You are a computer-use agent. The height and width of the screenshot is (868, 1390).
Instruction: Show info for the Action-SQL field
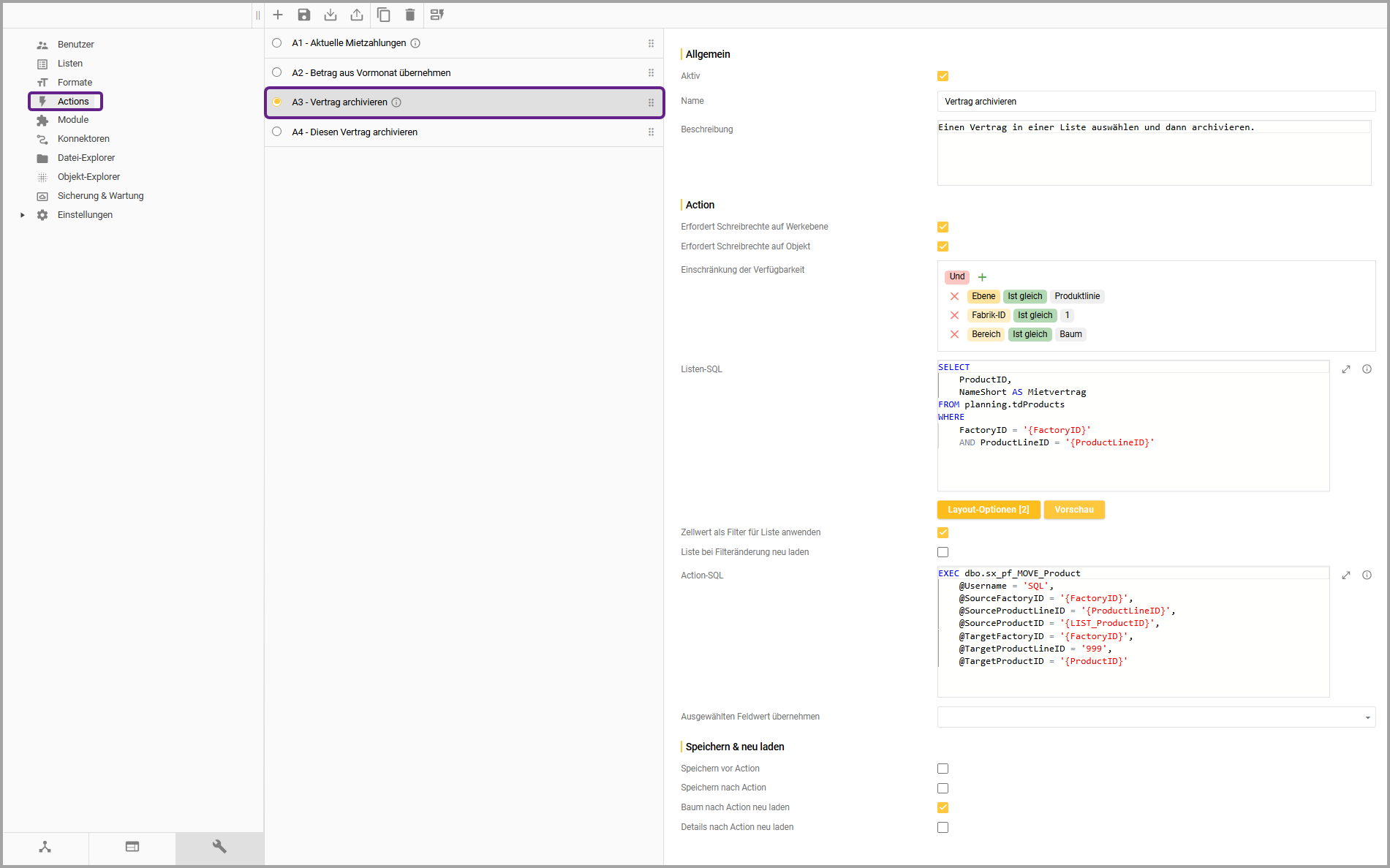(1367, 575)
